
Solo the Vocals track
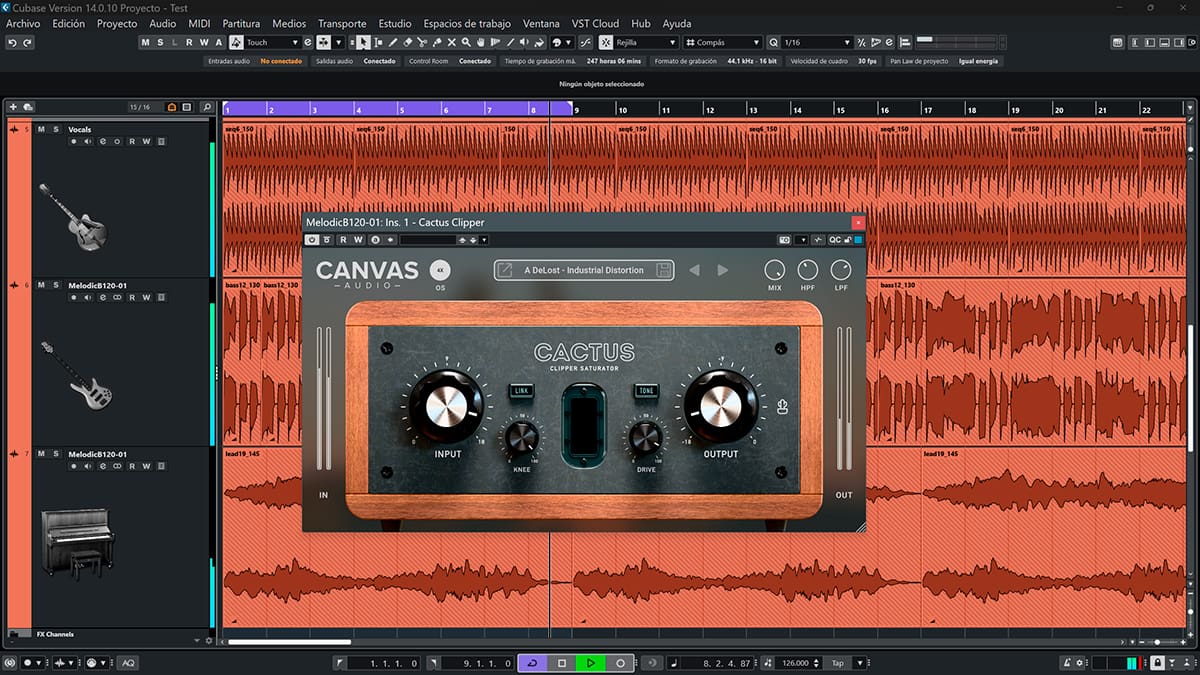[x=56, y=129]
